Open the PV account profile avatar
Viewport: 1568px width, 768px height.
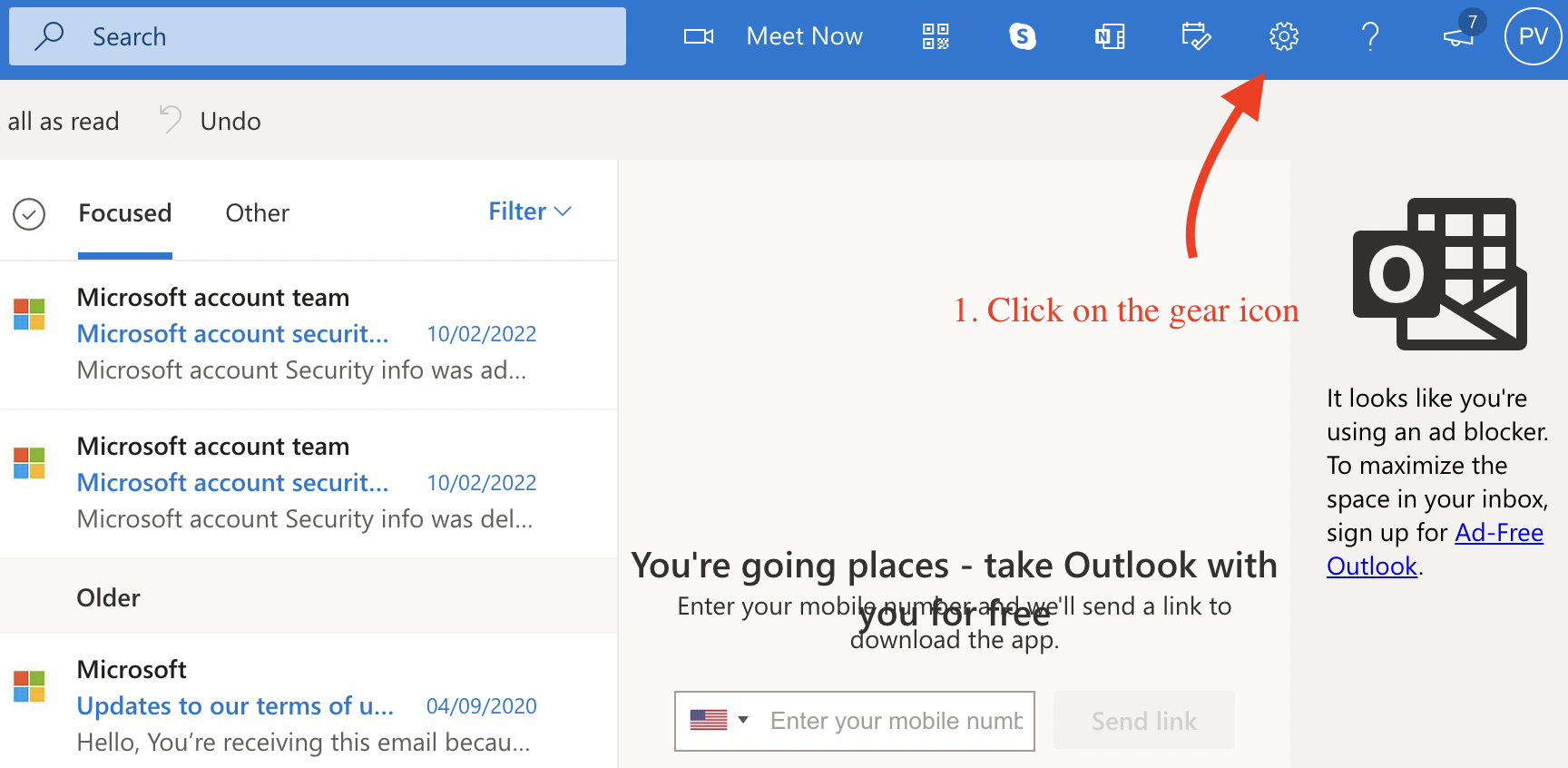[1533, 37]
